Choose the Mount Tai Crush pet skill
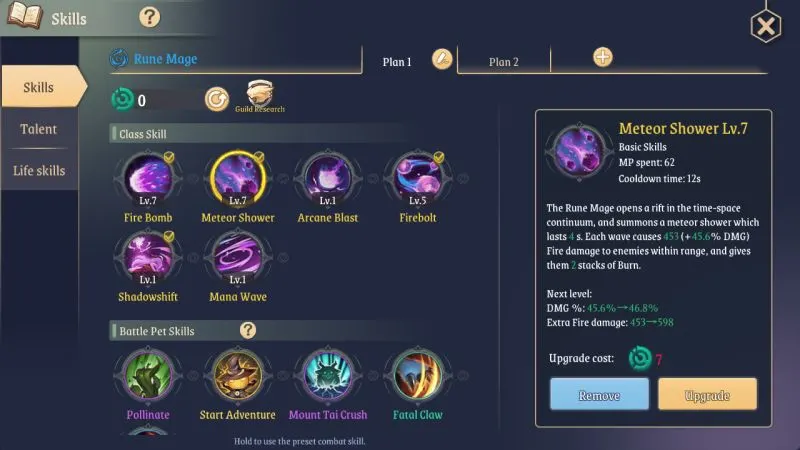Screen dimensions: 800x450 [328, 376]
